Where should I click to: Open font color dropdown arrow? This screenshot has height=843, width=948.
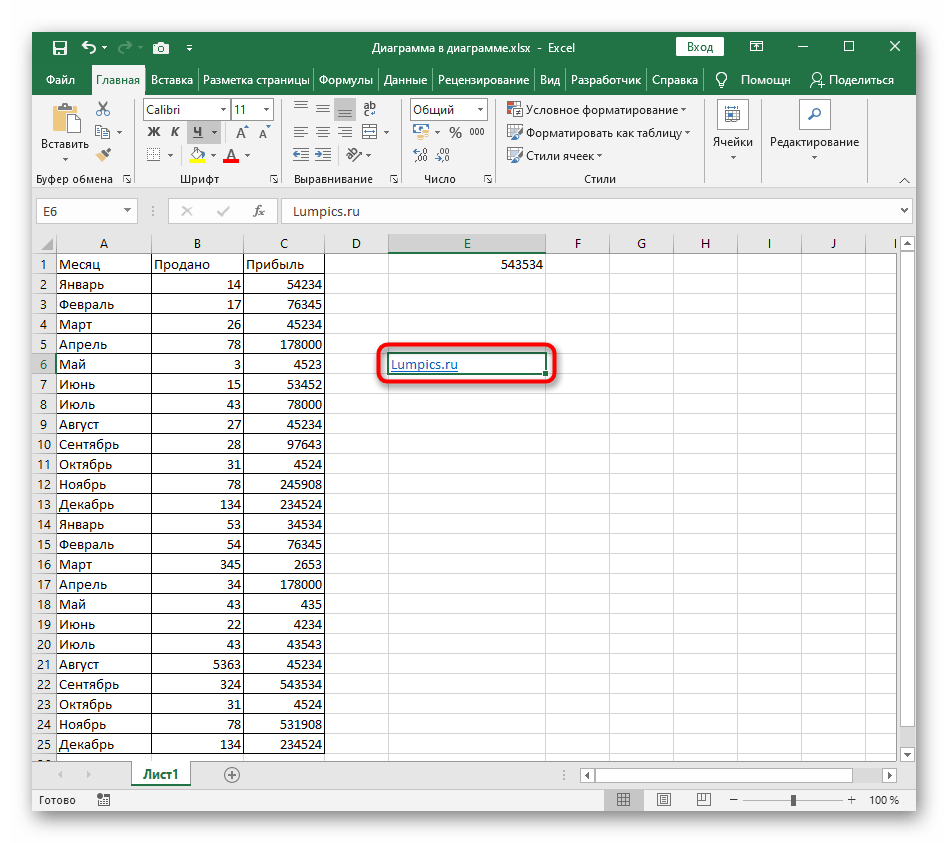(247, 156)
